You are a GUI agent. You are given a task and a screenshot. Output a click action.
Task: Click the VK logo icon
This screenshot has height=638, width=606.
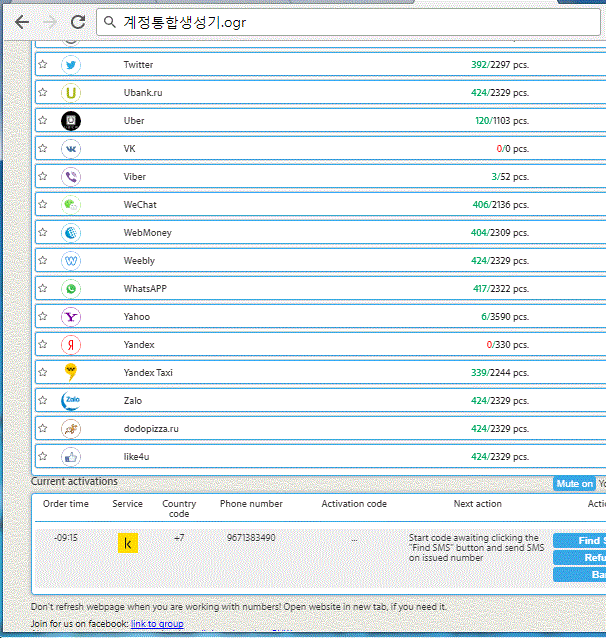71,149
